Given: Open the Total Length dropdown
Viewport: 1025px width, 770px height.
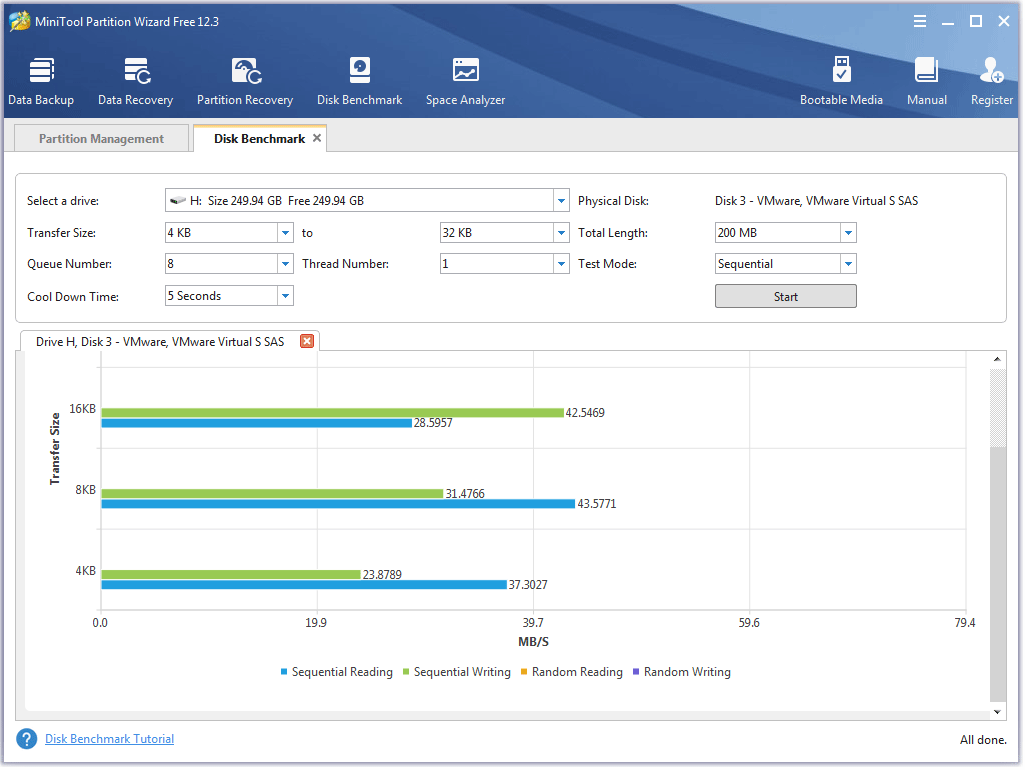Looking at the screenshot, I should [848, 233].
